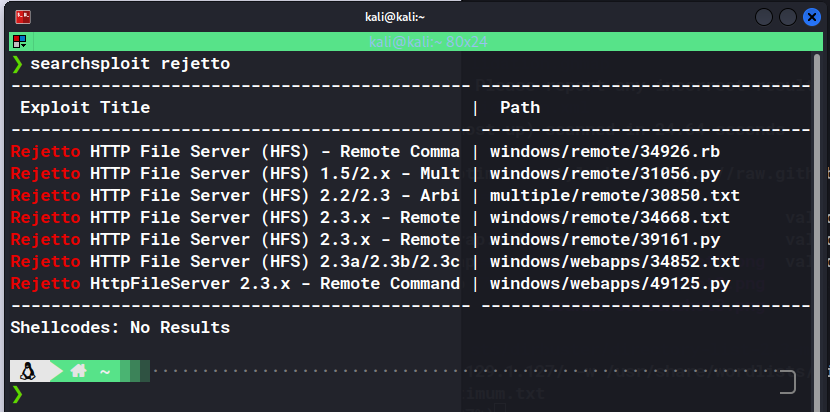Click the HFS 1.5/2.x exploit title

[x=236, y=174]
